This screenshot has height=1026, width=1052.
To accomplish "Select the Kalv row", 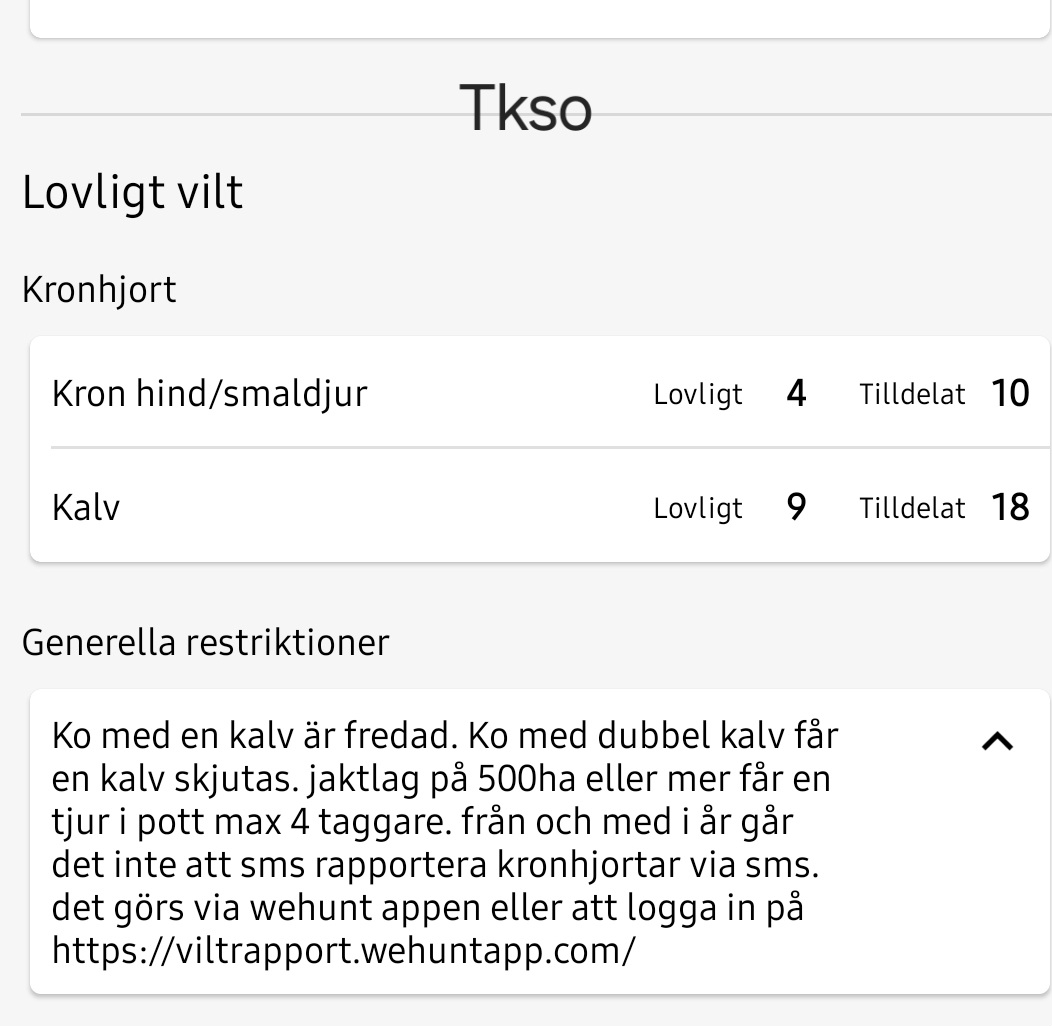I will pyautogui.click(x=540, y=507).
